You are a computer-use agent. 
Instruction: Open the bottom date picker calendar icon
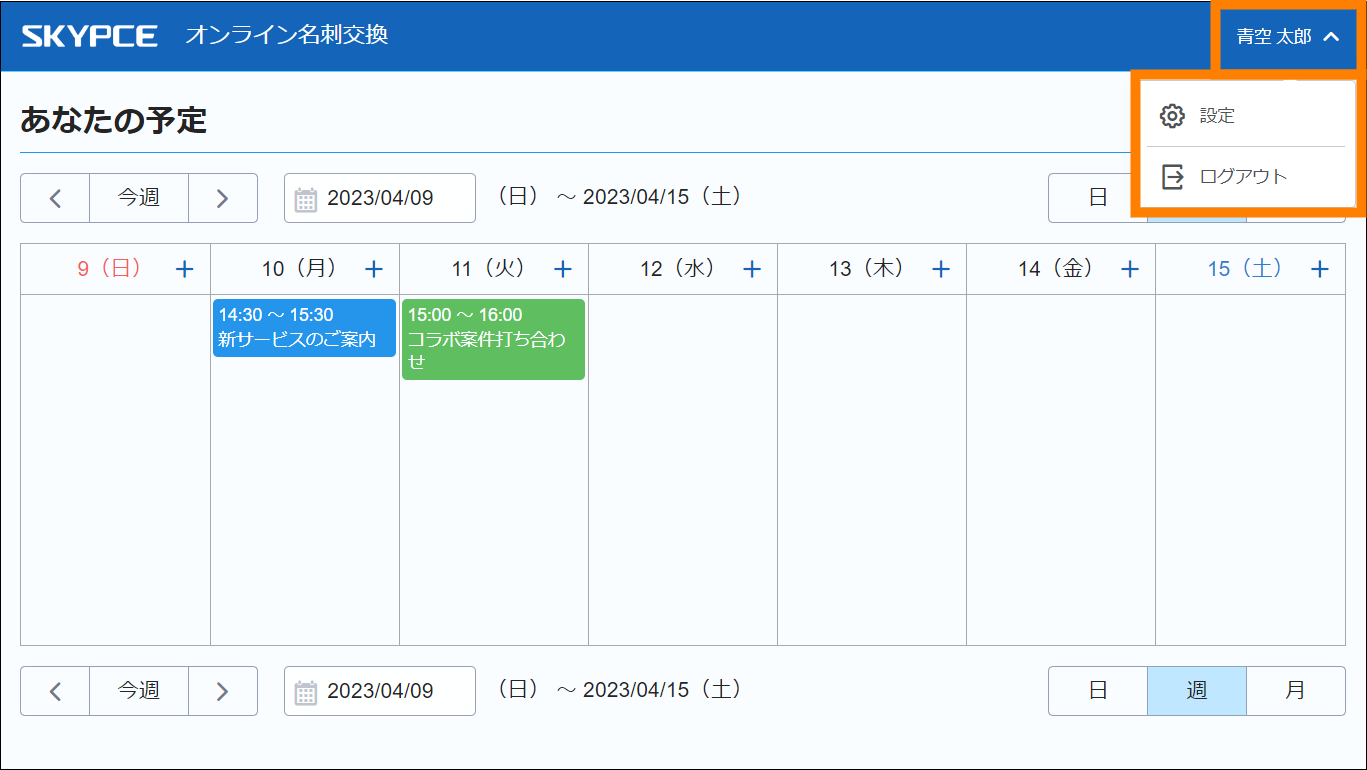pyautogui.click(x=306, y=691)
